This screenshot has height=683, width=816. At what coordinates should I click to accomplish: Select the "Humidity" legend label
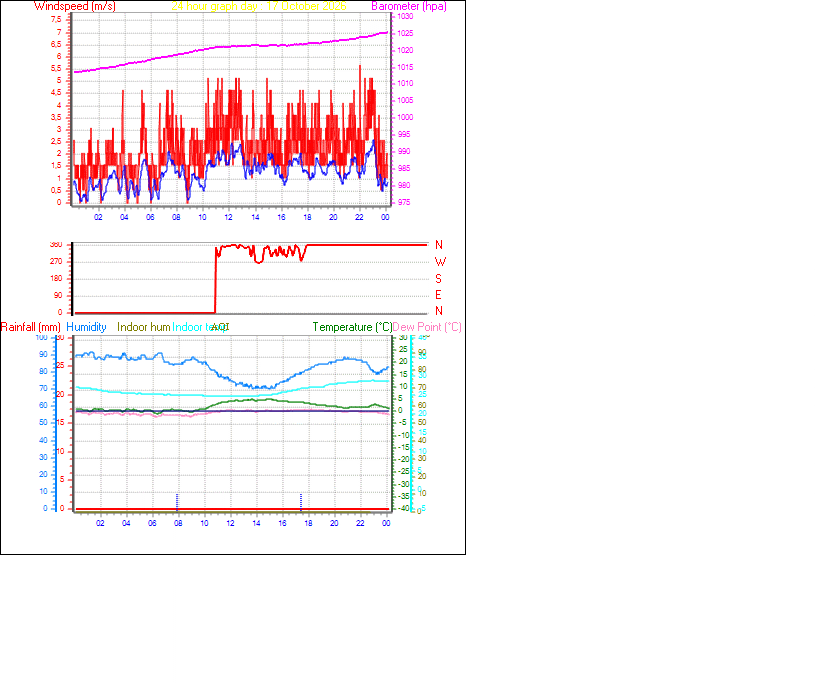[x=86, y=327]
